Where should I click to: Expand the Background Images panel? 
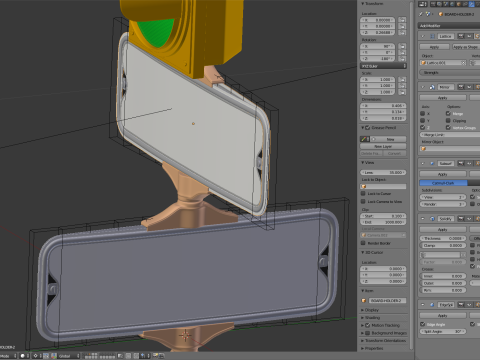(x=363, y=333)
